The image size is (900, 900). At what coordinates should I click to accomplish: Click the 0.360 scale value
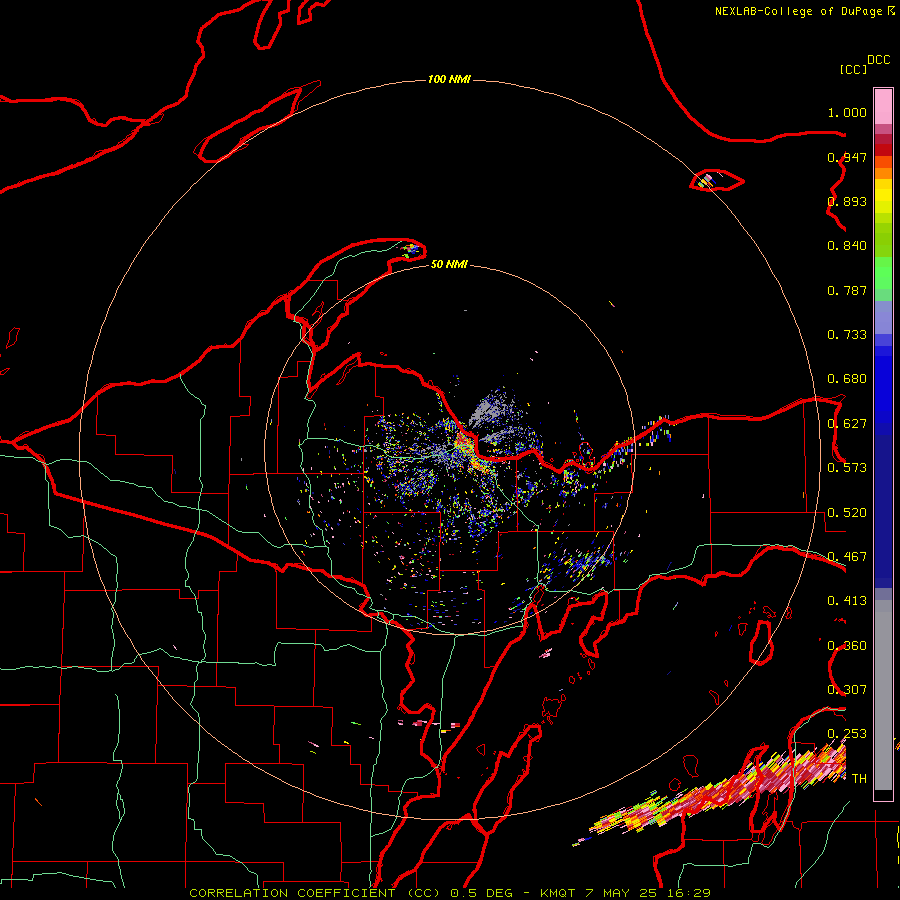pyautogui.click(x=847, y=646)
